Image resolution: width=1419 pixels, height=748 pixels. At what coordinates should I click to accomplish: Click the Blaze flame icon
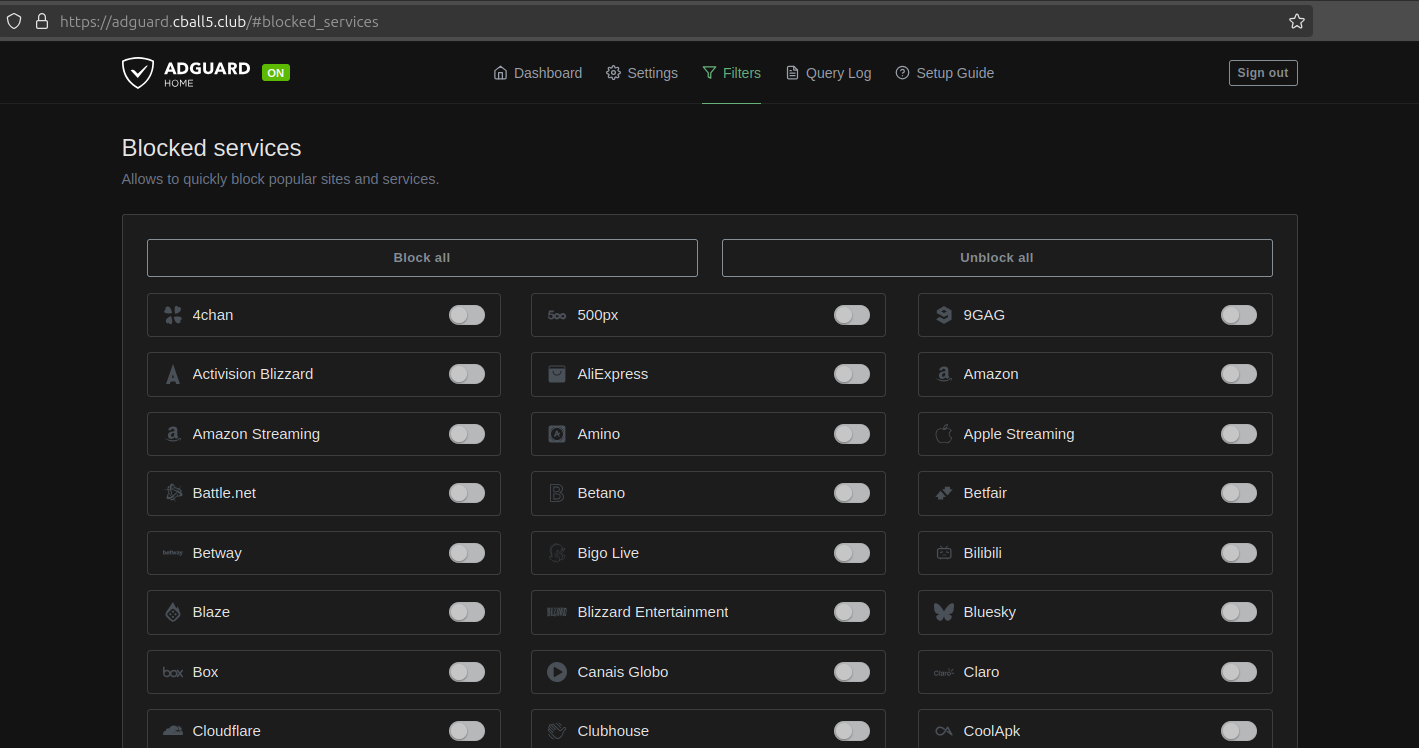tap(173, 612)
